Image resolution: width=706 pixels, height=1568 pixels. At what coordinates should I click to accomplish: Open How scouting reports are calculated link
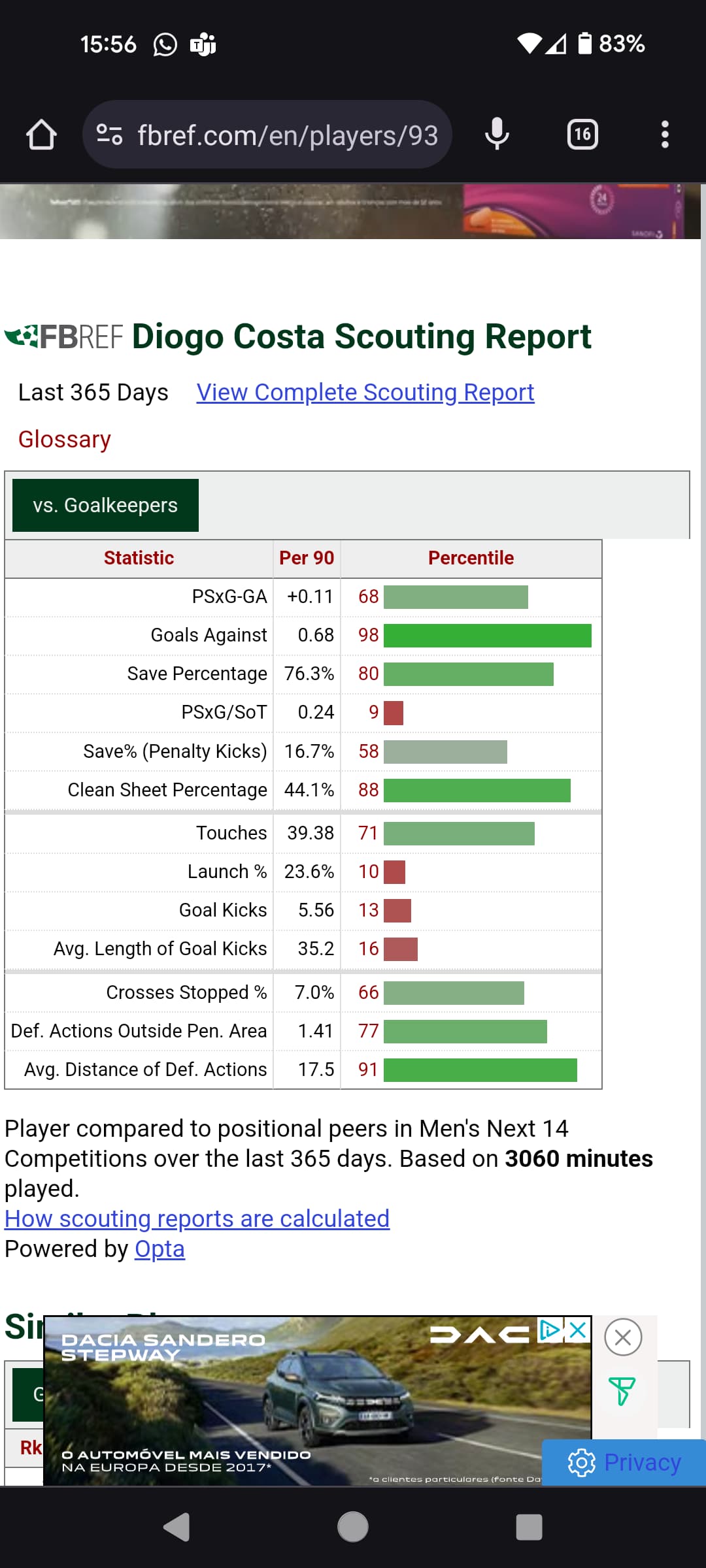pyautogui.click(x=197, y=1219)
